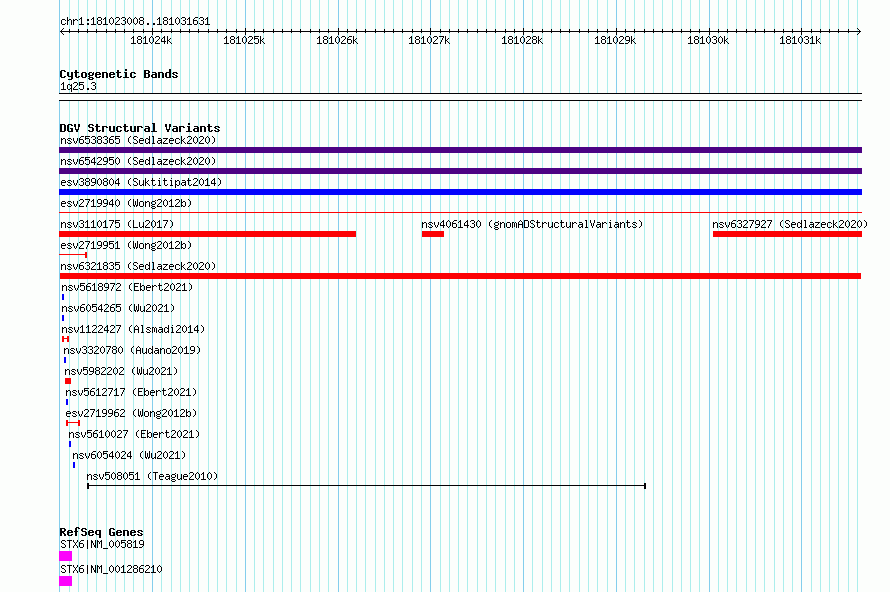Click the 181026k ruler position
Screen dimensions: 890x592
[337, 40]
